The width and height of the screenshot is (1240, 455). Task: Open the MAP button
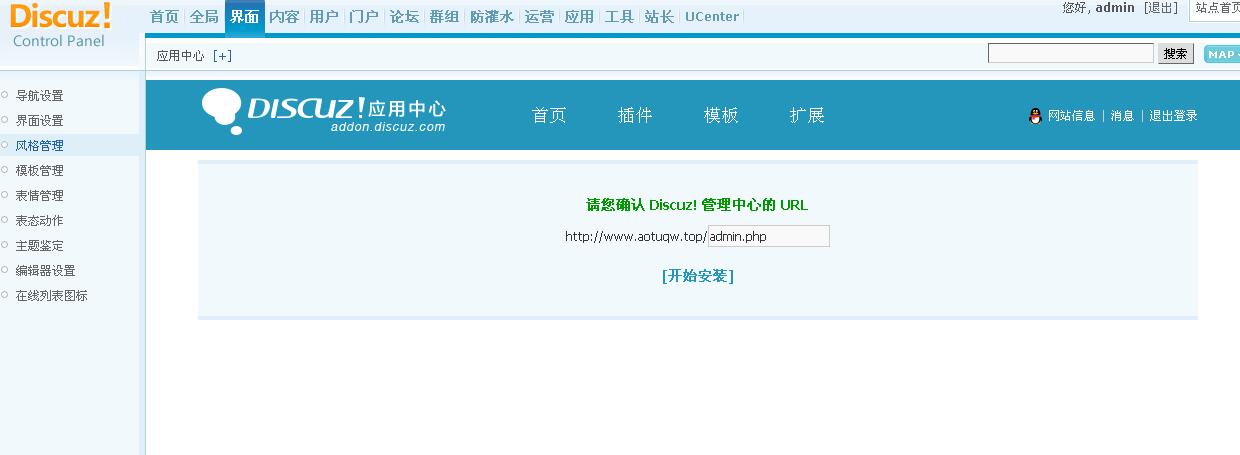[x=1222, y=54]
